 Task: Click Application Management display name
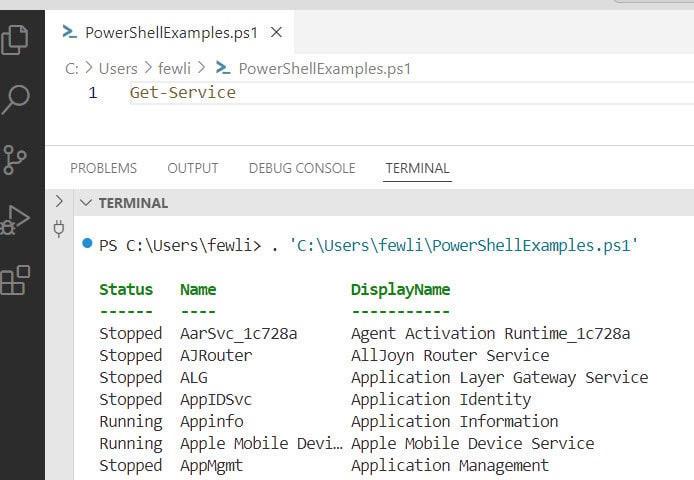coord(450,465)
